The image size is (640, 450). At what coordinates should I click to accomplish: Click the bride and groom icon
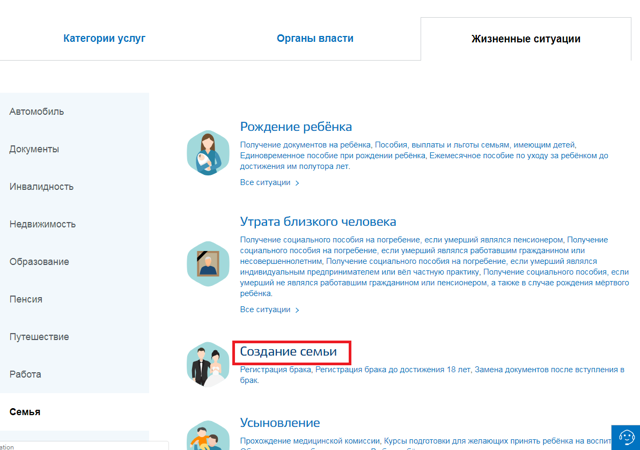208,364
